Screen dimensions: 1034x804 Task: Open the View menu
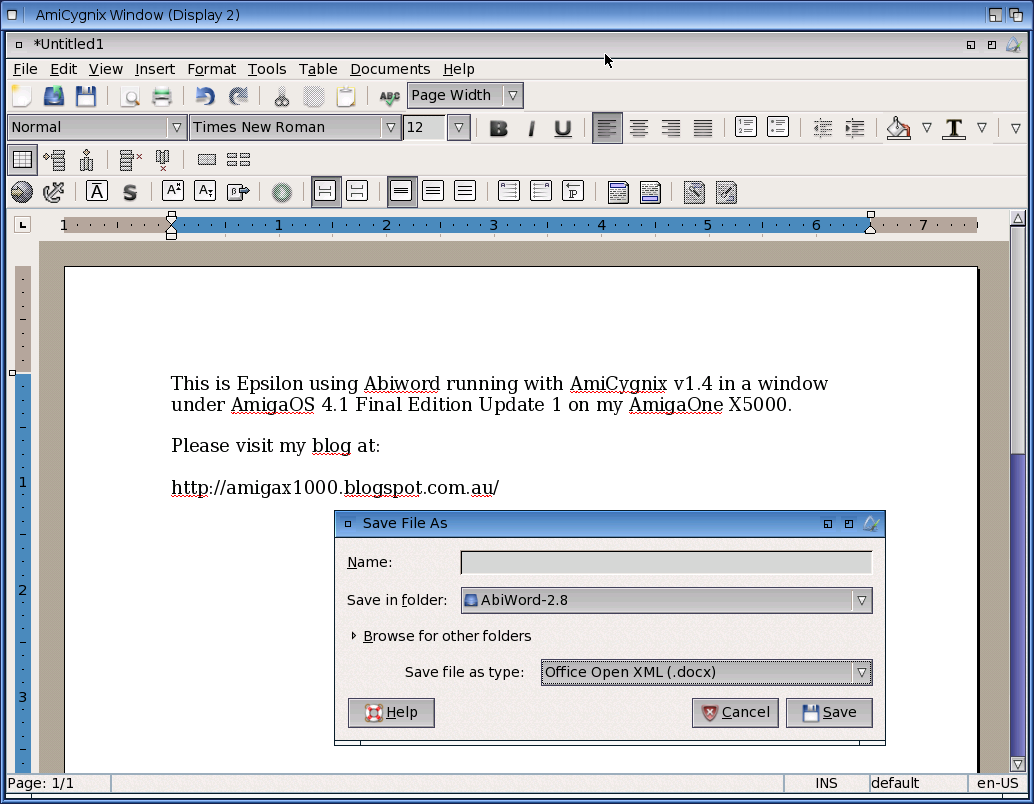106,69
